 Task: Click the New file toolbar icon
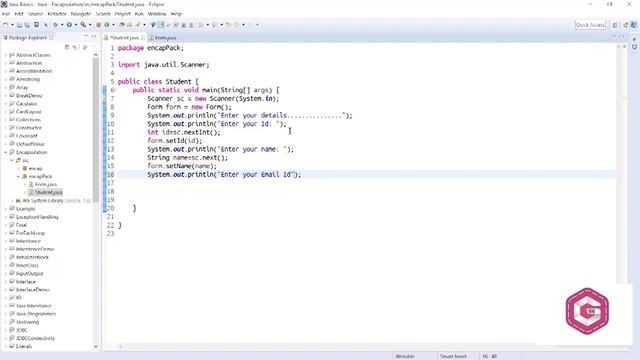pyautogui.click(x=6, y=25)
